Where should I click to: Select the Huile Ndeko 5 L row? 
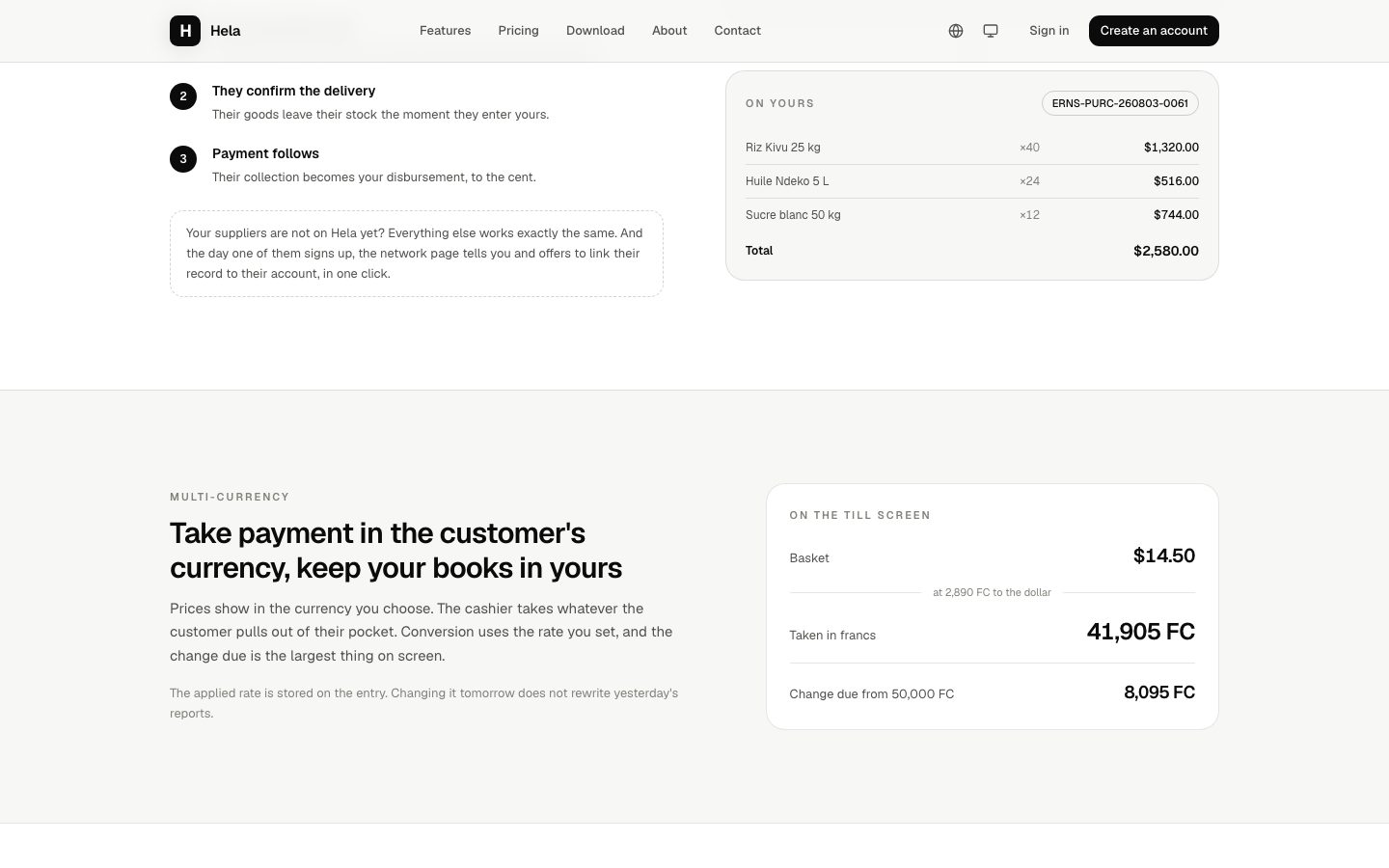(972, 181)
